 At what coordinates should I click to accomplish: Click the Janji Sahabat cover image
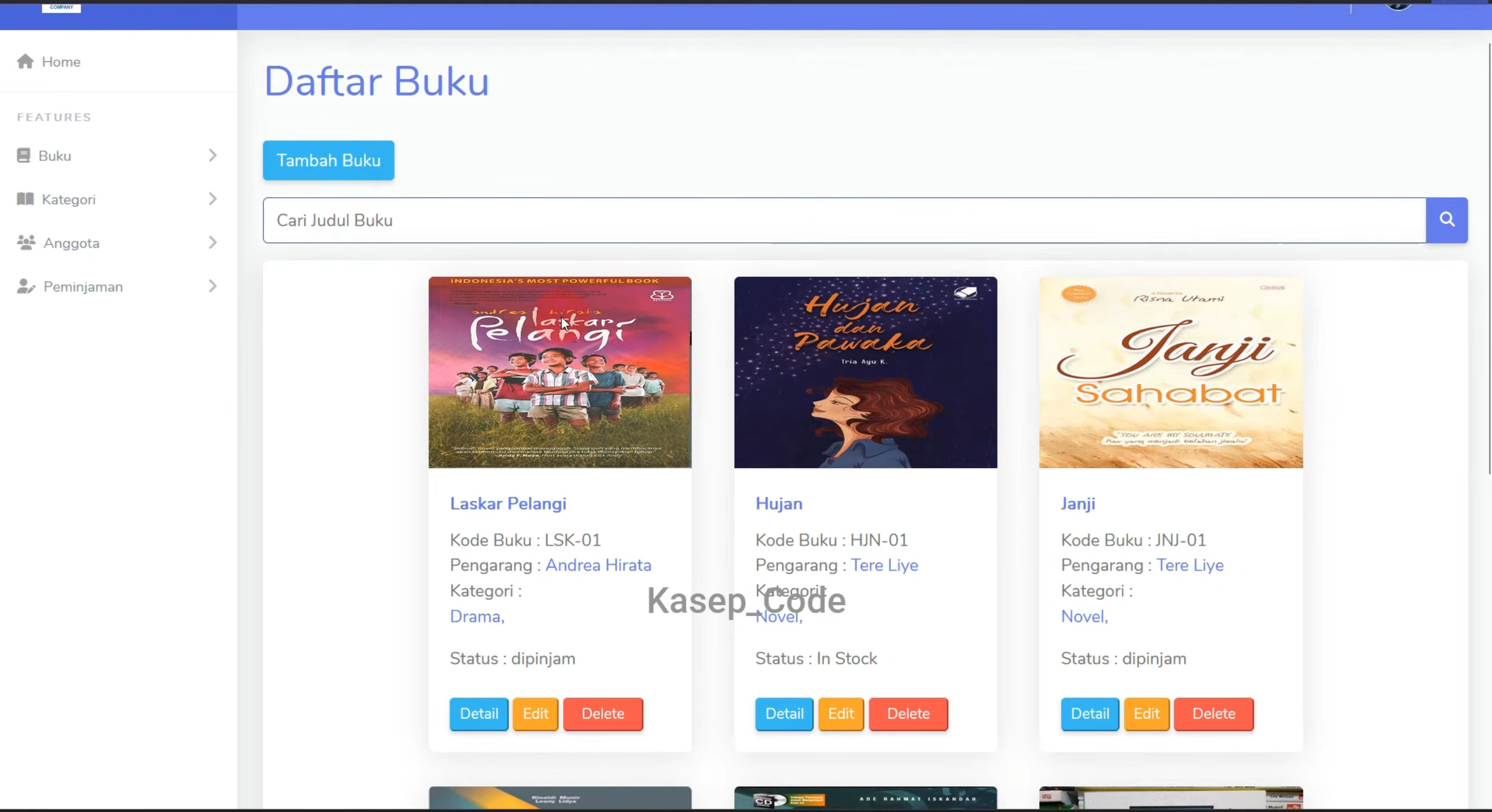(1171, 372)
